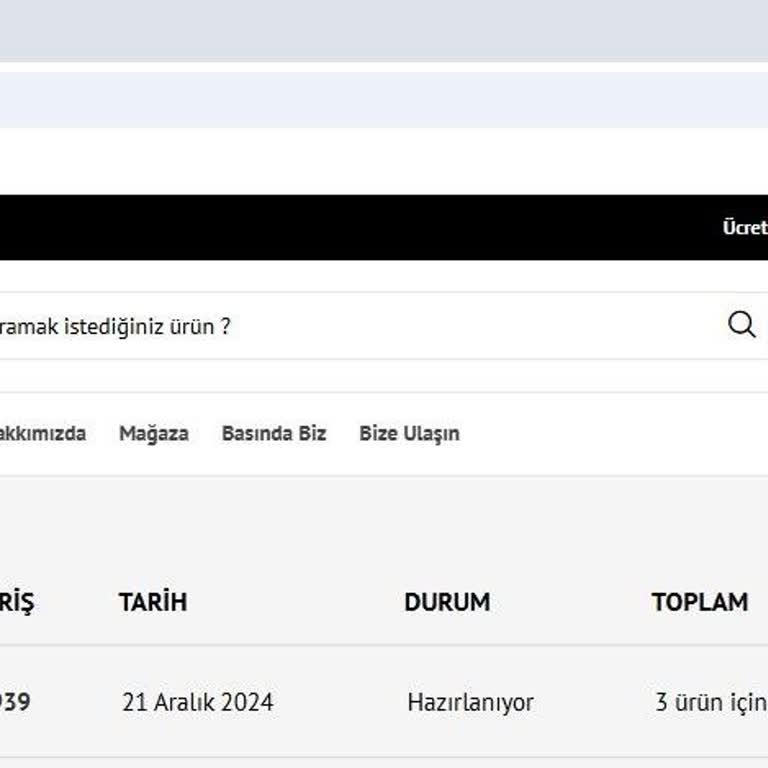Open the Hakkımızda menu item
This screenshot has height=768, width=768.
coord(42,434)
